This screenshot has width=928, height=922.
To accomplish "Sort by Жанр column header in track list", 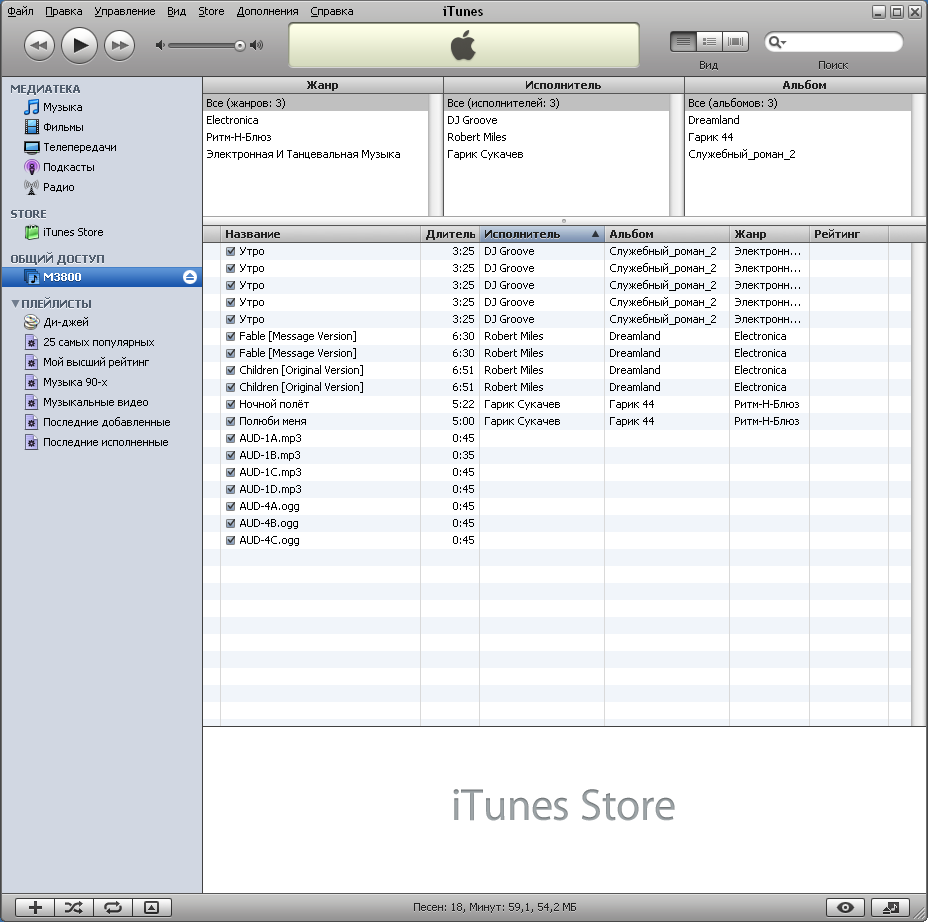I will pos(769,234).
